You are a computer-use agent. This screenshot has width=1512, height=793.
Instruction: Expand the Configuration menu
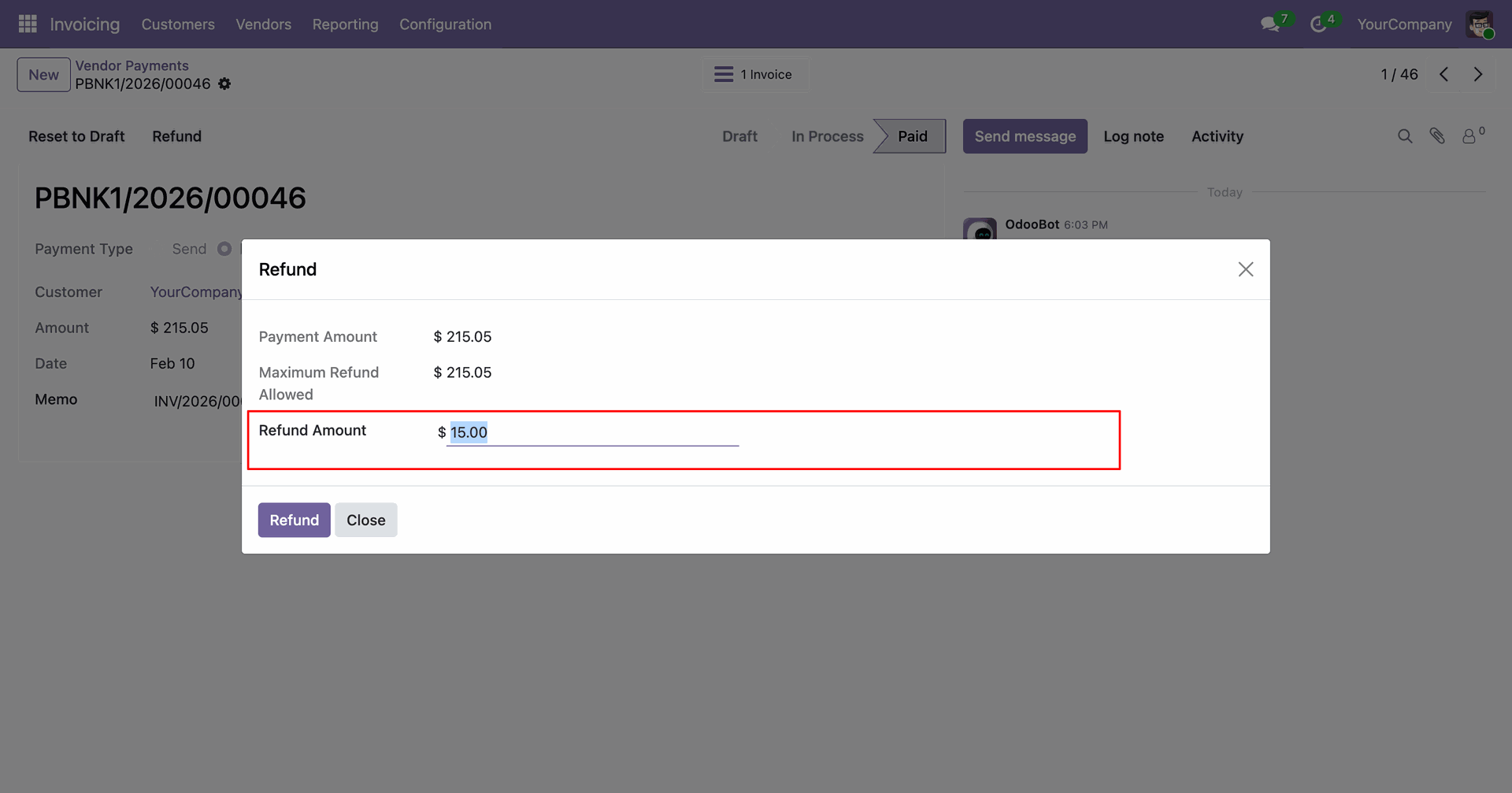tap(445, 24)
